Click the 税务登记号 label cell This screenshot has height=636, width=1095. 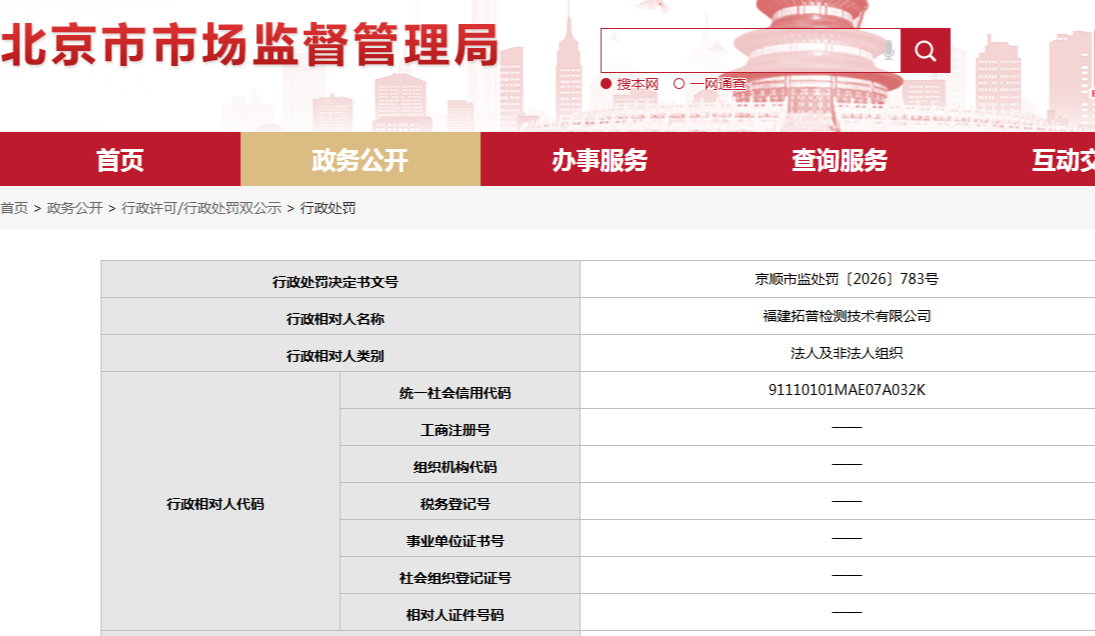coord(460,501)
